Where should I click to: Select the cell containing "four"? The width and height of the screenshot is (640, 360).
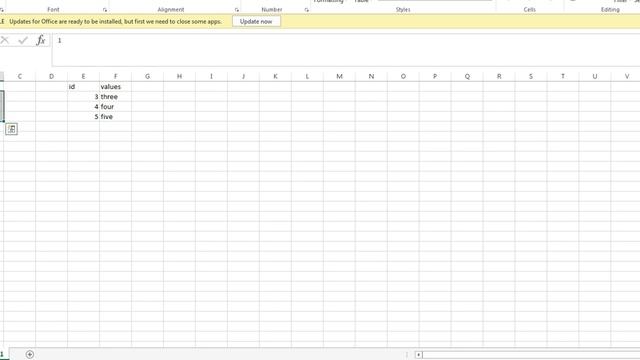tap(116, 107)
